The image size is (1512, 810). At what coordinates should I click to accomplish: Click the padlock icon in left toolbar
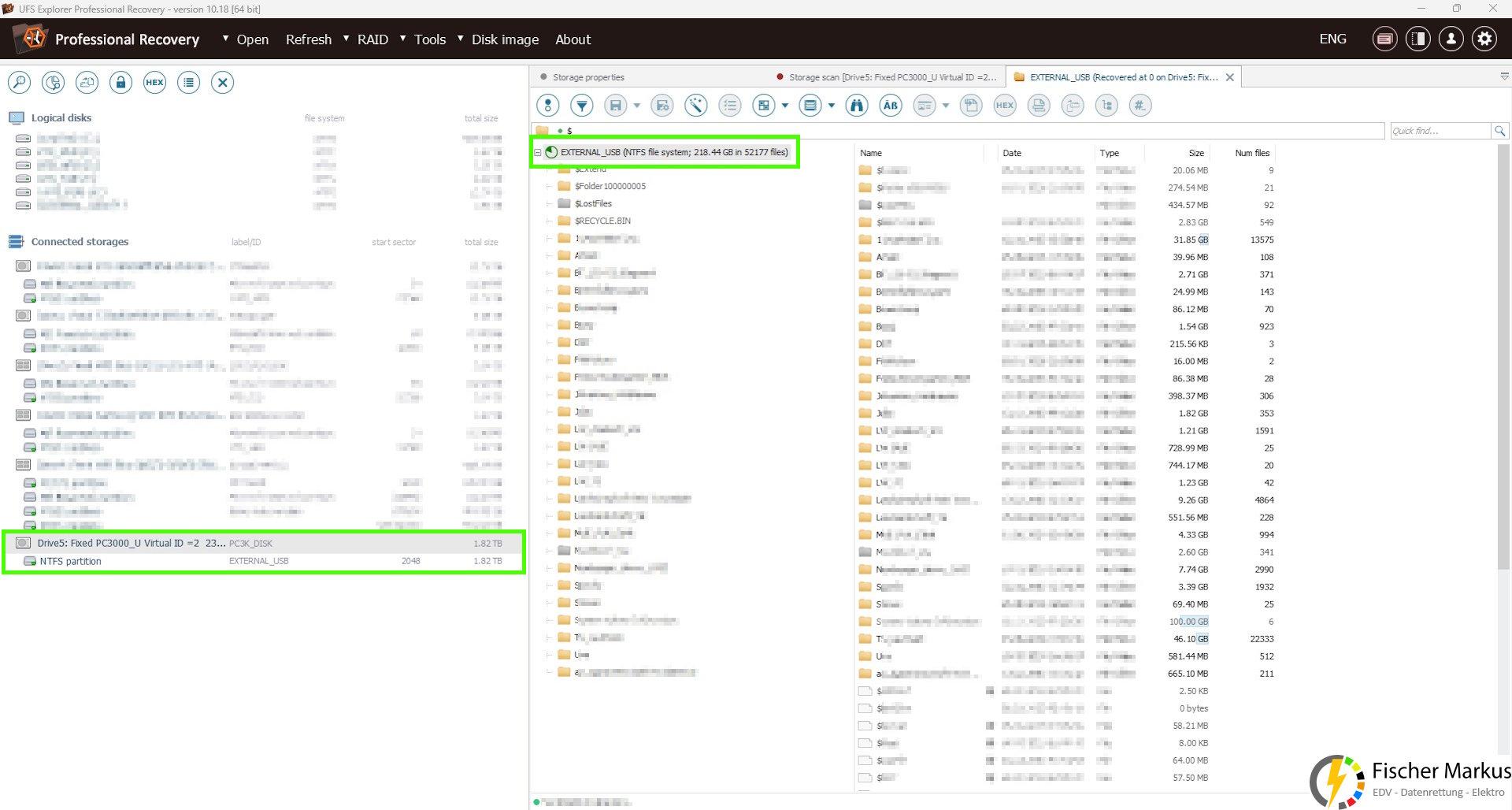(120, 82)
